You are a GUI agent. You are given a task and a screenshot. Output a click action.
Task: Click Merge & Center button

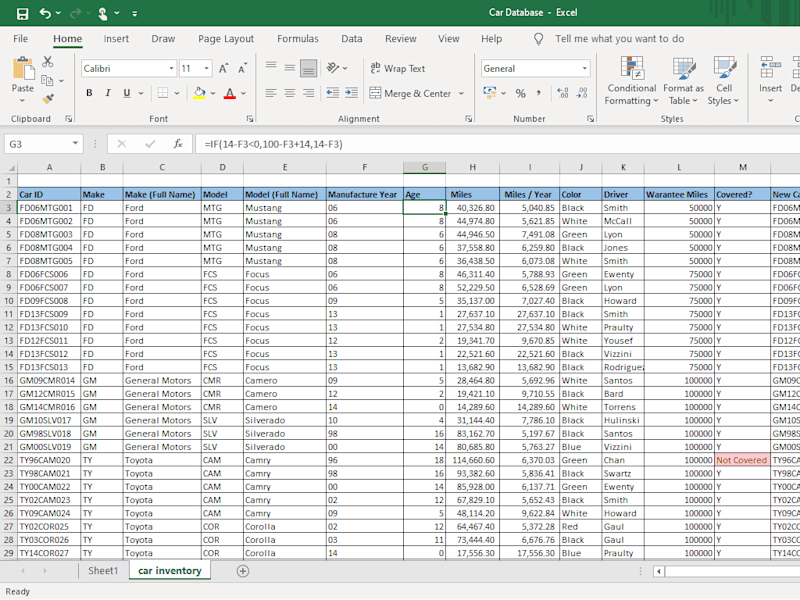click(411, 93)
